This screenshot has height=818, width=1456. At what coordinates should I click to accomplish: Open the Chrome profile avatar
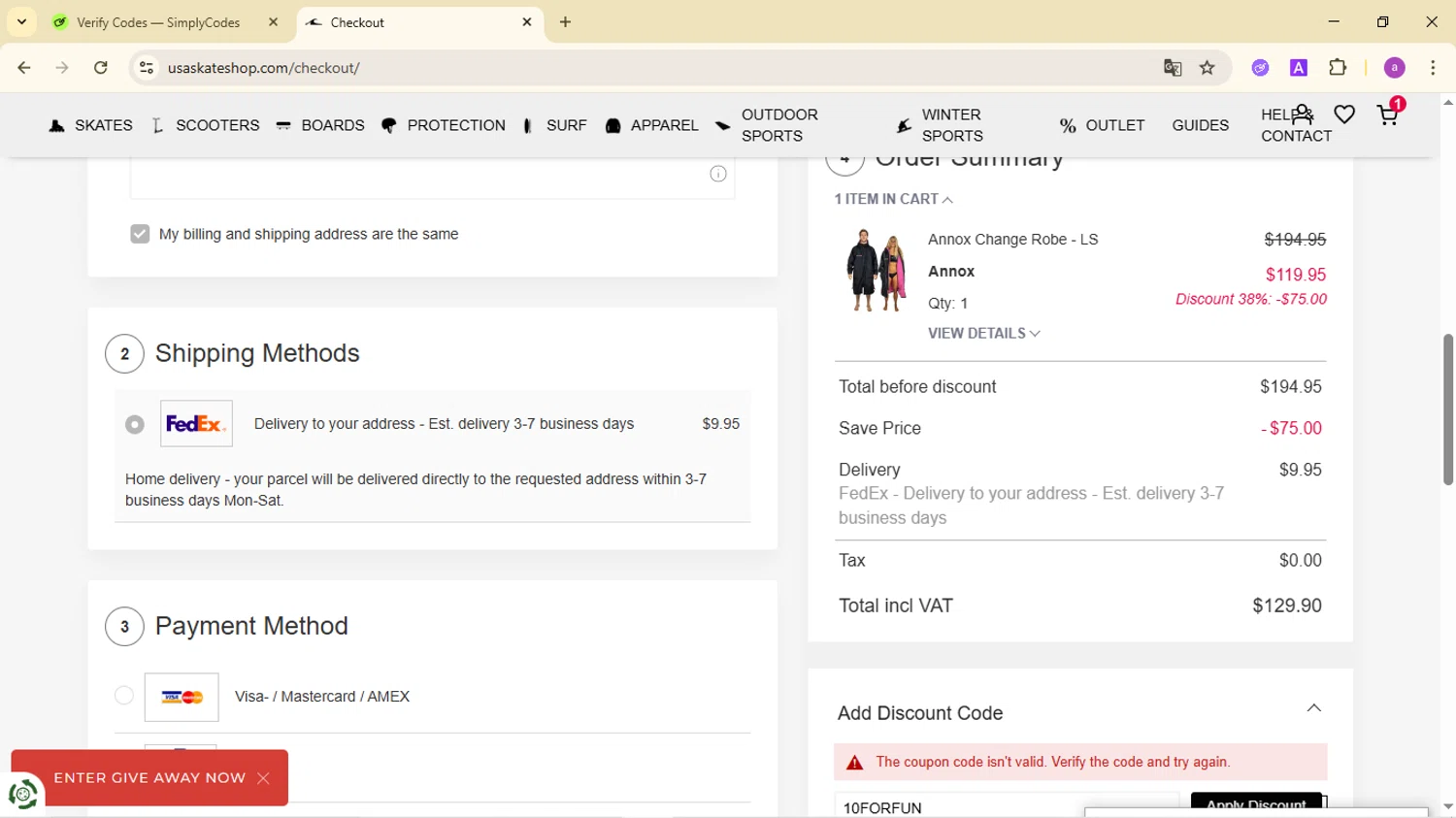point(1395,68)
